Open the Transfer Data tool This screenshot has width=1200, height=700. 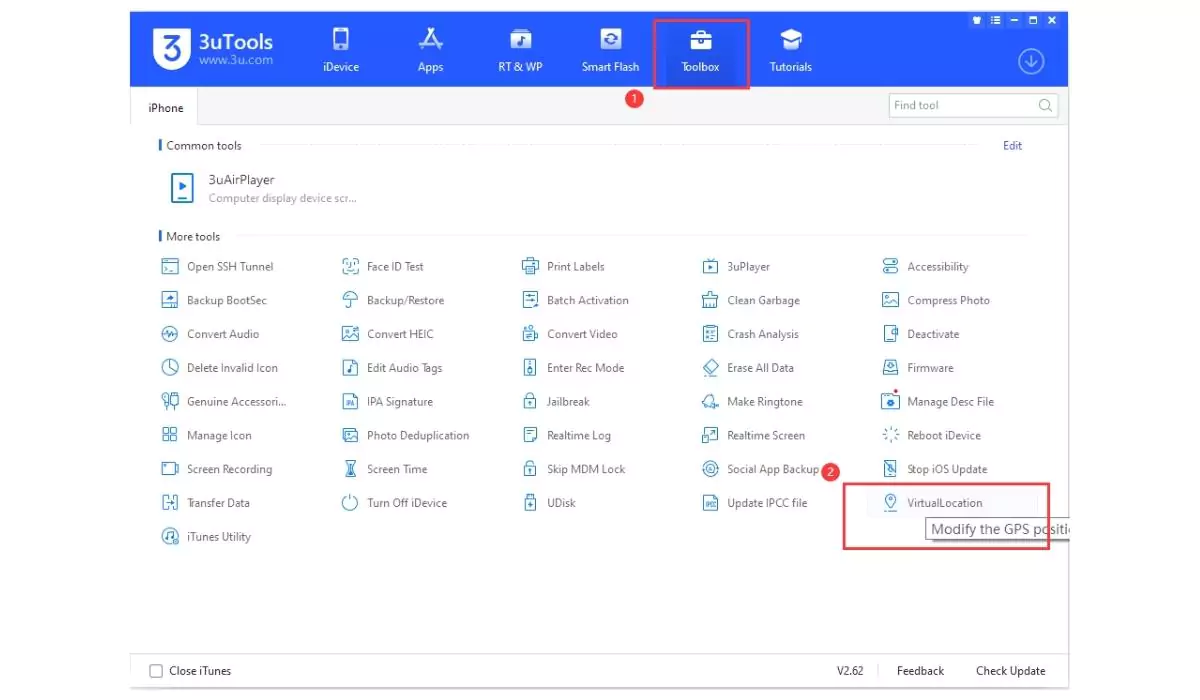coord(205,503)
